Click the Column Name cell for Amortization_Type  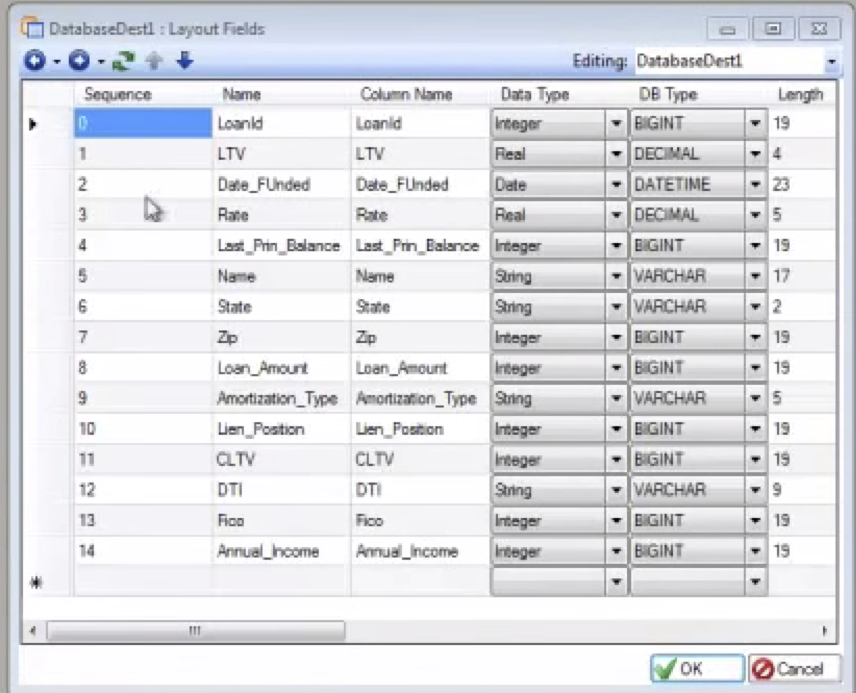pos(416,398)
